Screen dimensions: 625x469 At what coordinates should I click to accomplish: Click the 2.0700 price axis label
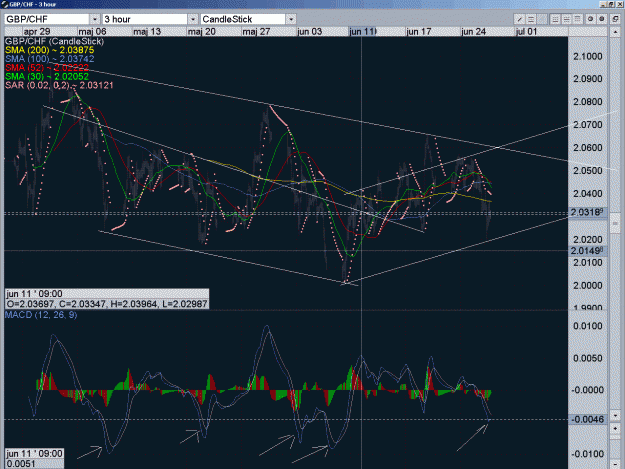pos(588,125)
